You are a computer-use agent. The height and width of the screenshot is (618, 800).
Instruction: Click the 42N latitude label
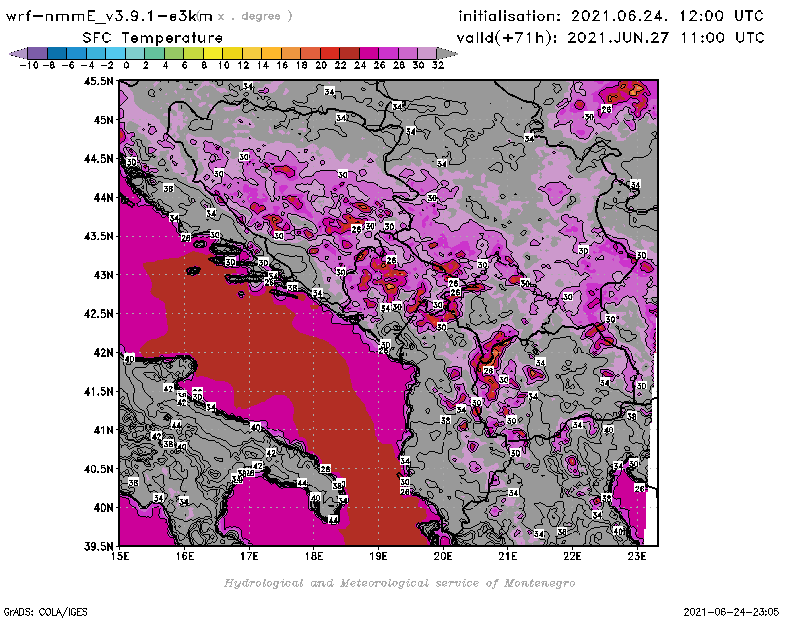(x=103, y=353)
